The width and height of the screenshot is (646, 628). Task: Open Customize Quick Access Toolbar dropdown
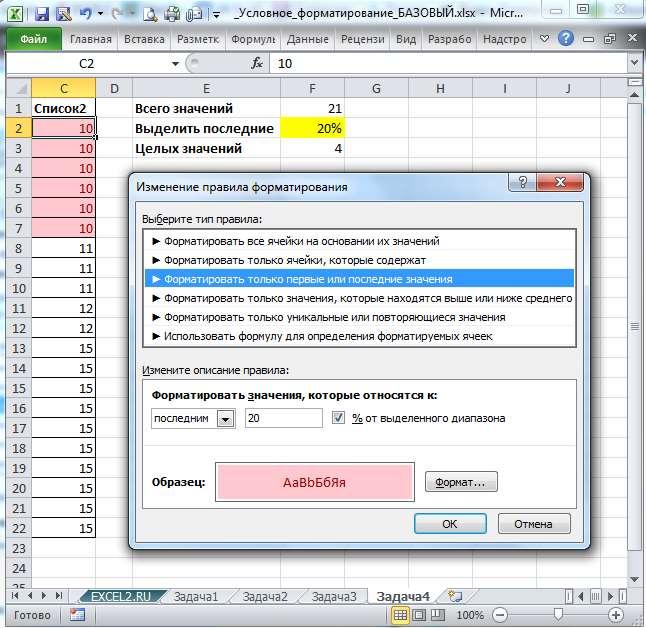(216, 15)
